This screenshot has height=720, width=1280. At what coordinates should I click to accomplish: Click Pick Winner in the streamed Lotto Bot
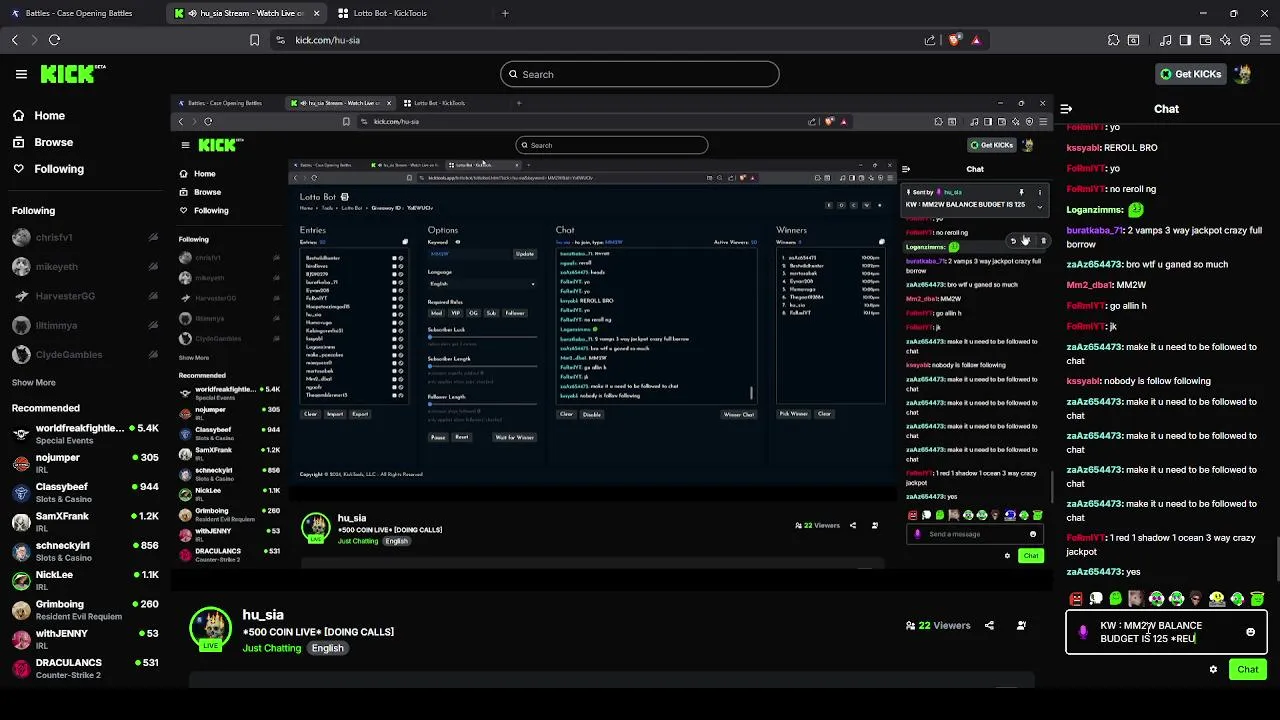coord(793,414)
